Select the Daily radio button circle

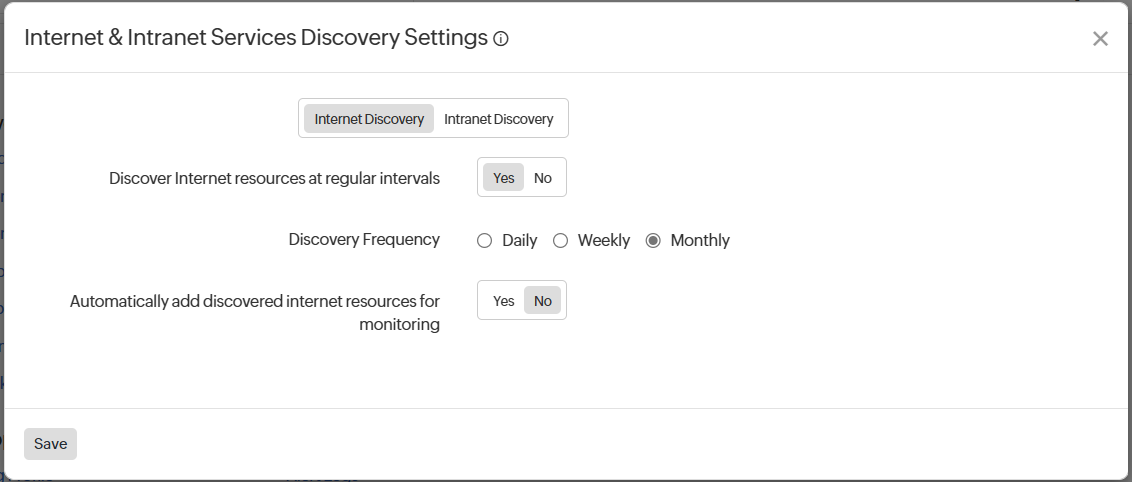485,240
